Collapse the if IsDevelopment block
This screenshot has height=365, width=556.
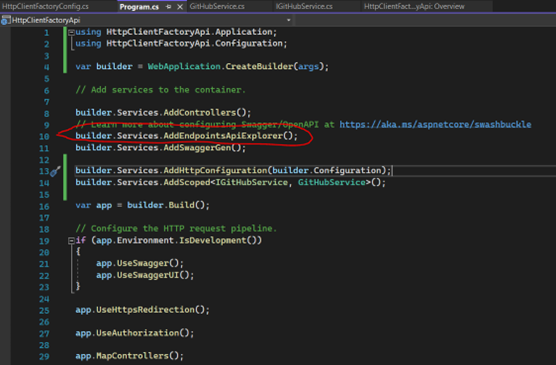coord(71,241)
